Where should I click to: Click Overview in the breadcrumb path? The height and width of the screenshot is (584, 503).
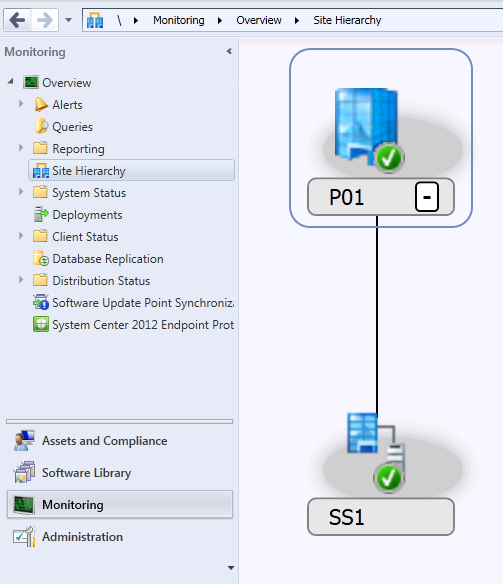(x=259, y=20)
